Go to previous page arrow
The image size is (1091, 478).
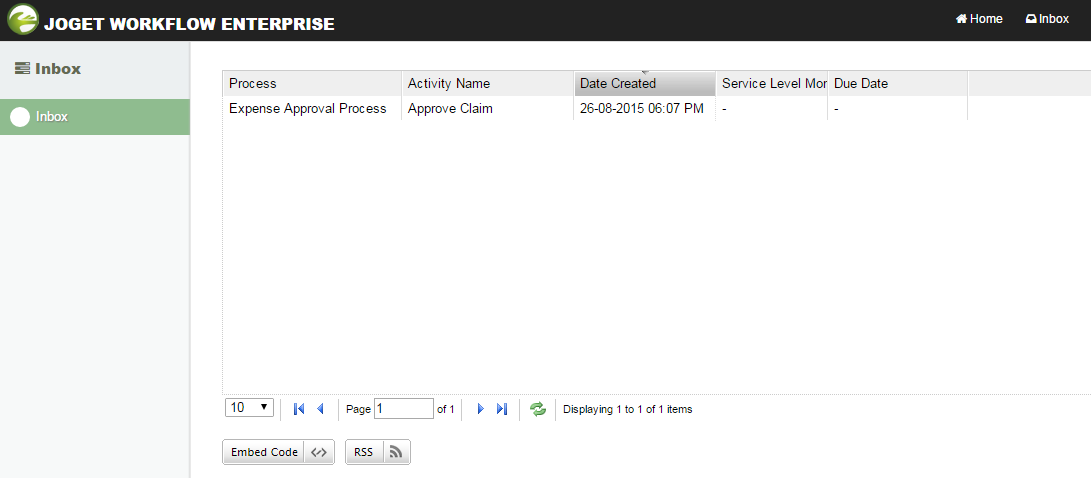[320, 409]
